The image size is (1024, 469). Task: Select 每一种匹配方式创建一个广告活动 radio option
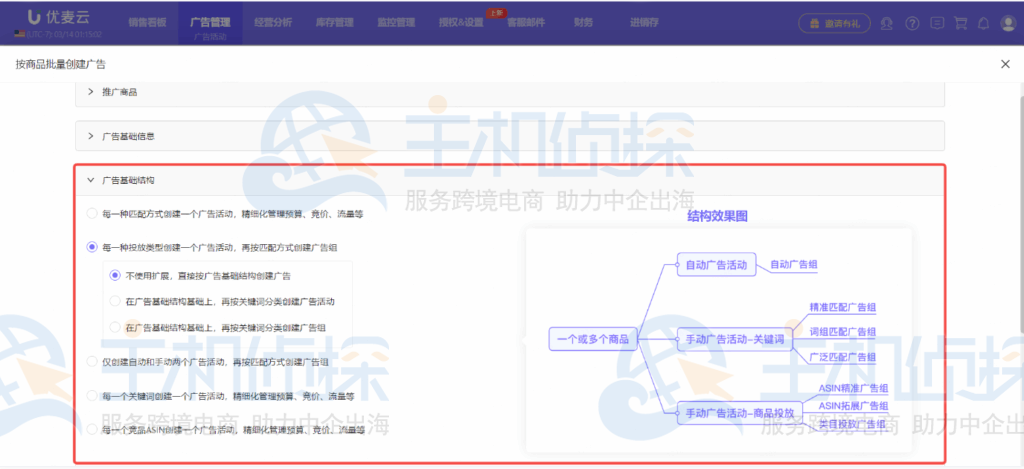point(92,214)
